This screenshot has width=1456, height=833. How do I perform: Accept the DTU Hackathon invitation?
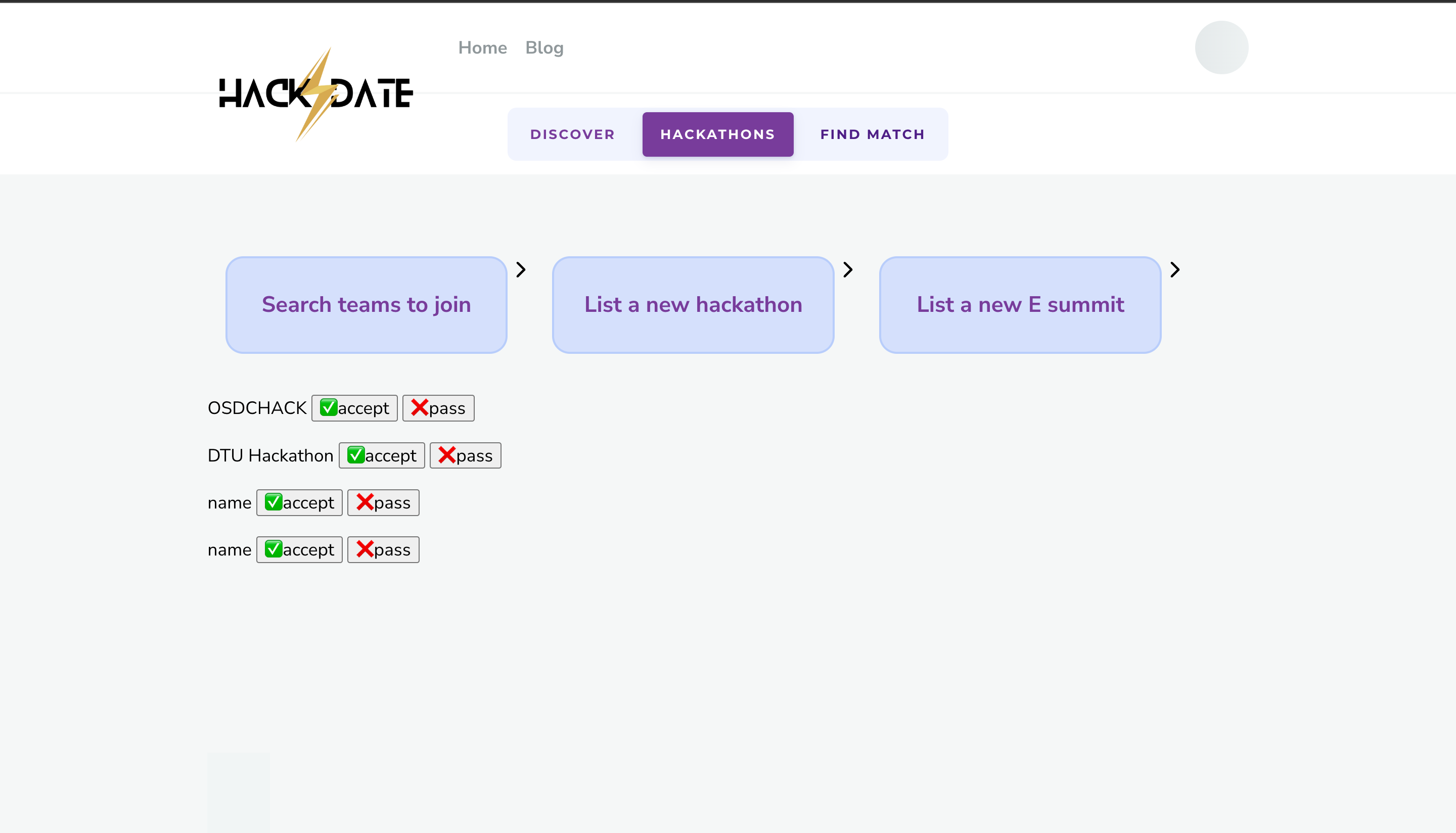(382, 455)
